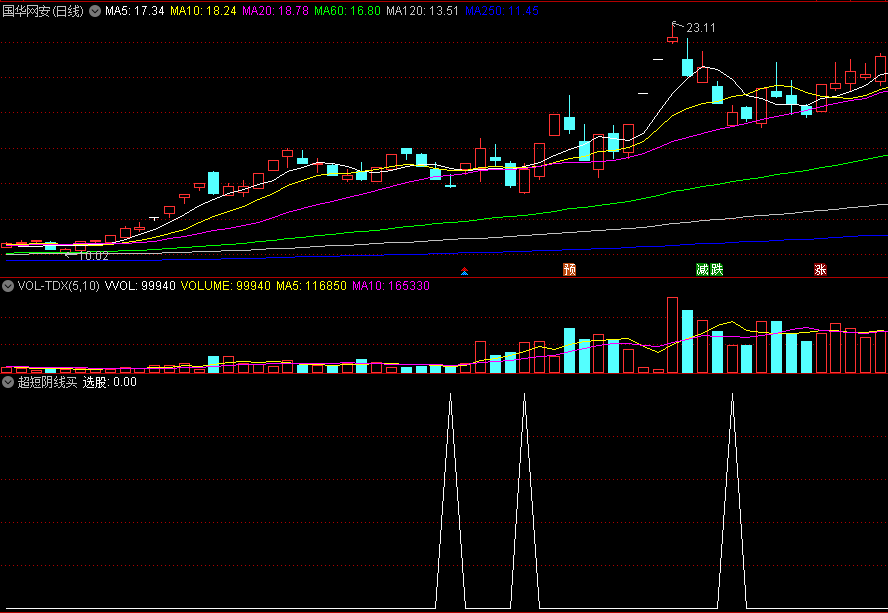Select the MA120: 13.51 label
Screen dimensions: 888x613
pos(422,11)
